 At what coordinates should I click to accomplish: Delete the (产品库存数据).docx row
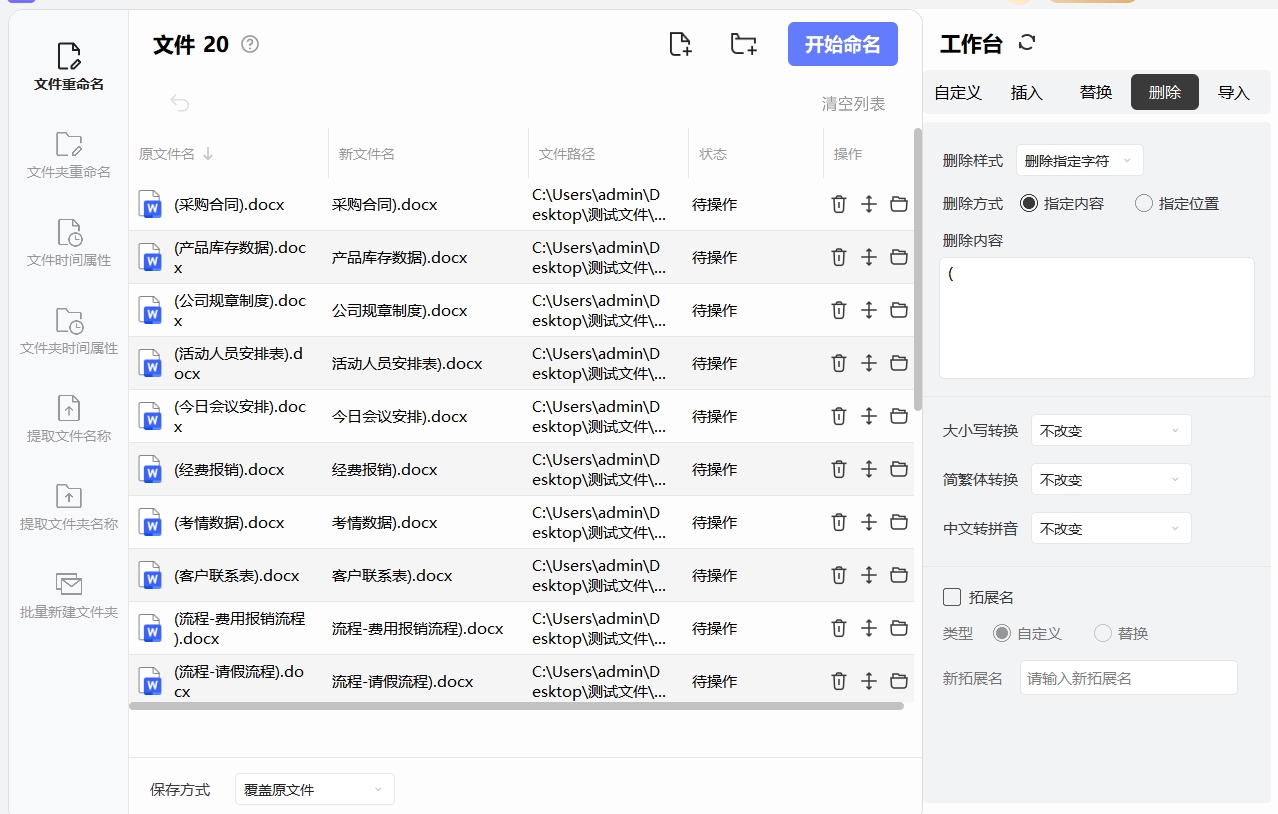pos(839,257)
